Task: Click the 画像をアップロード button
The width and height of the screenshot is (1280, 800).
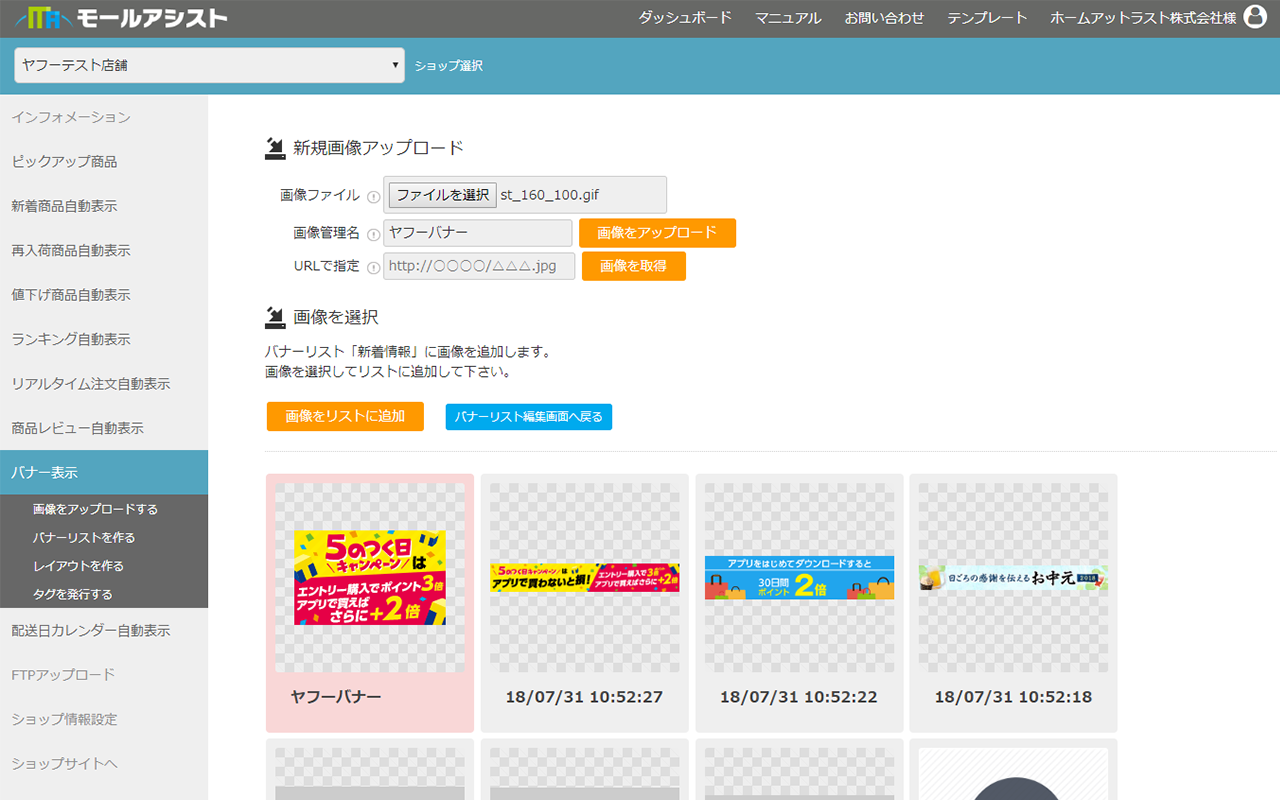Action: (x=657, y=233)
